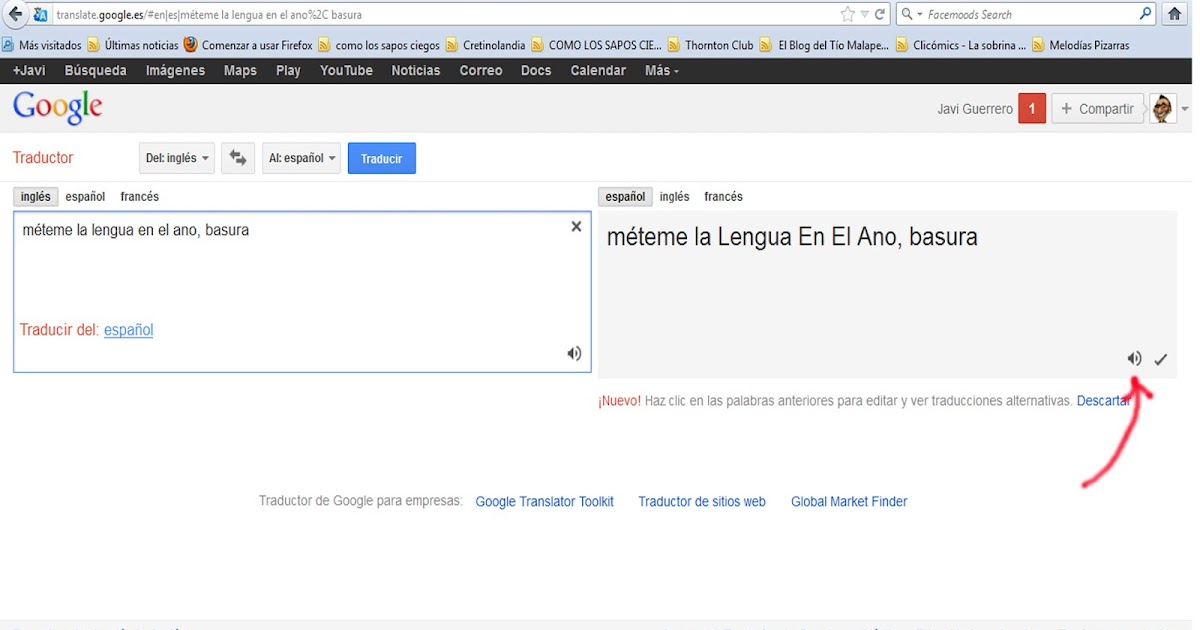This screenshot has height=630, width=1200.
Task: Click the word basura in translation
Action: pyautogui.click(x=943, y=237)
